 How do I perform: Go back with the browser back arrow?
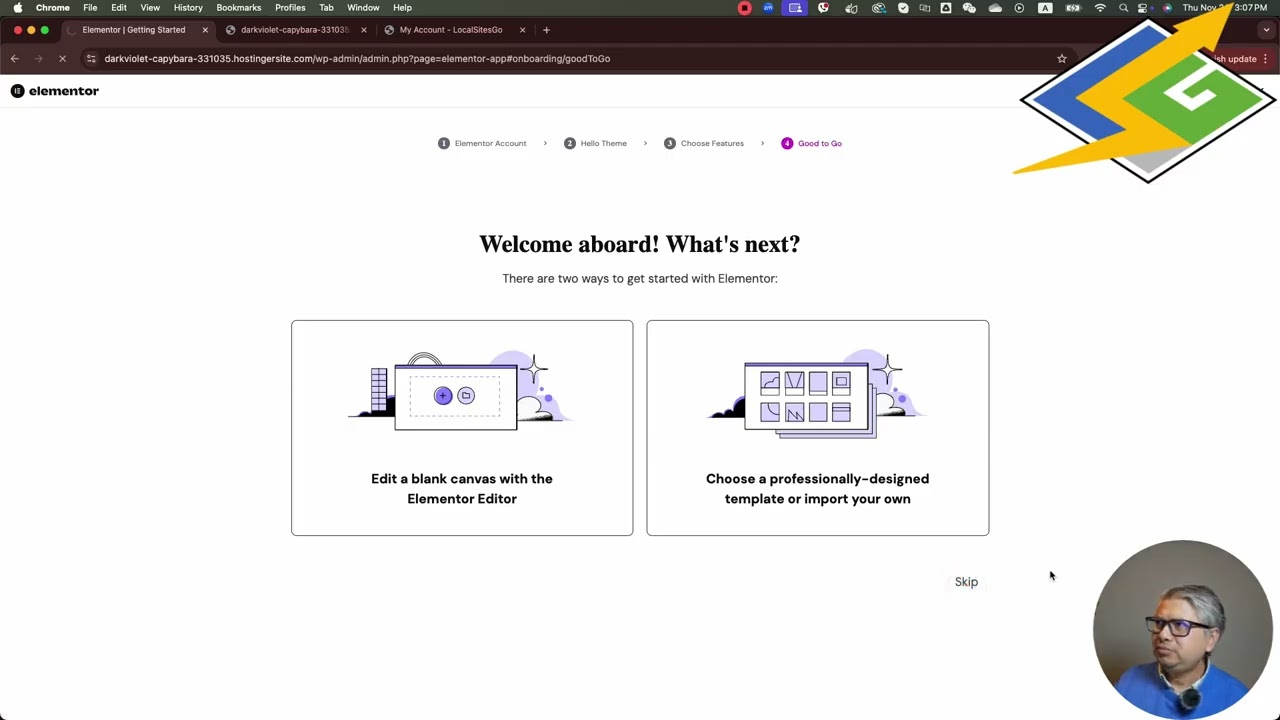(15, 59)
